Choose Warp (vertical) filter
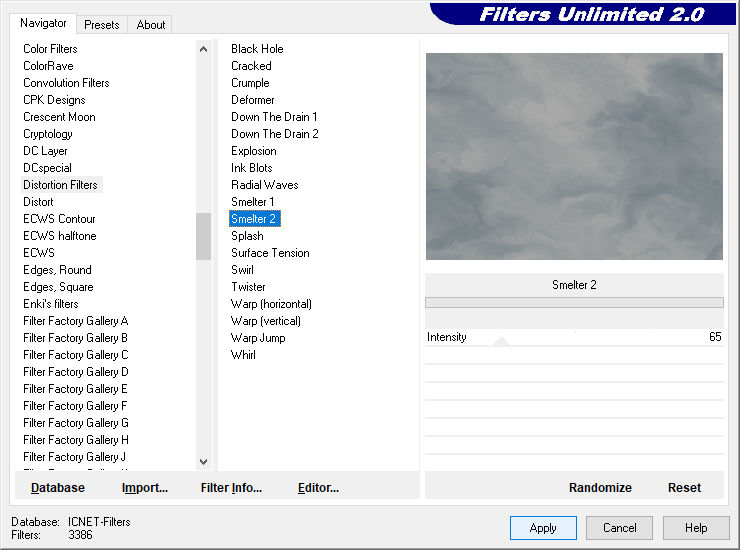The height and width of the screenshot is (550, 740). (266, 321)
